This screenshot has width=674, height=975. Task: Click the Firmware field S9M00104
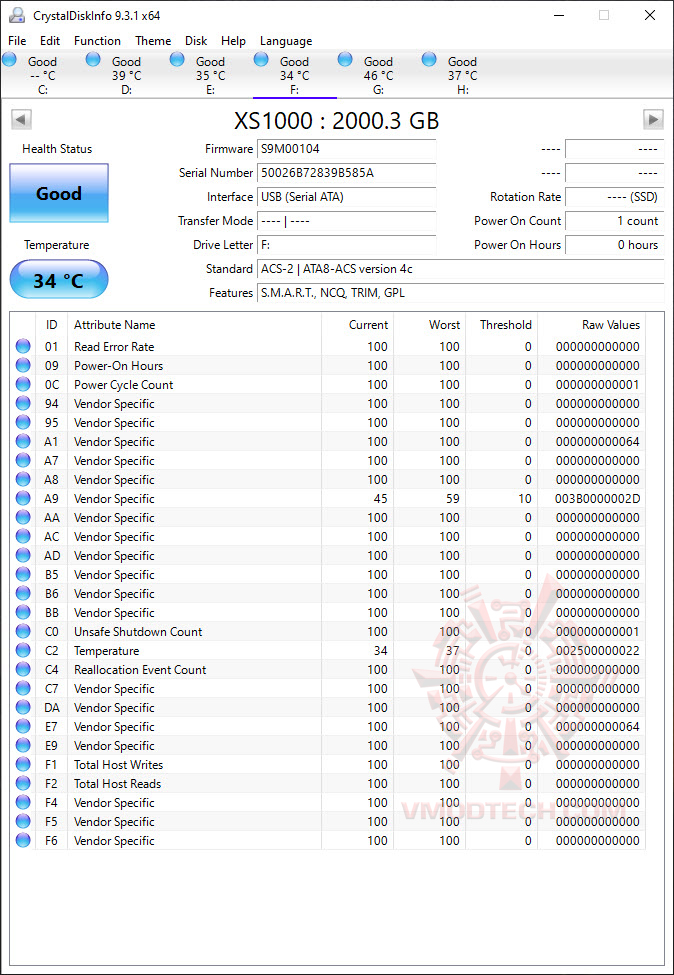(x=346, y=149)
